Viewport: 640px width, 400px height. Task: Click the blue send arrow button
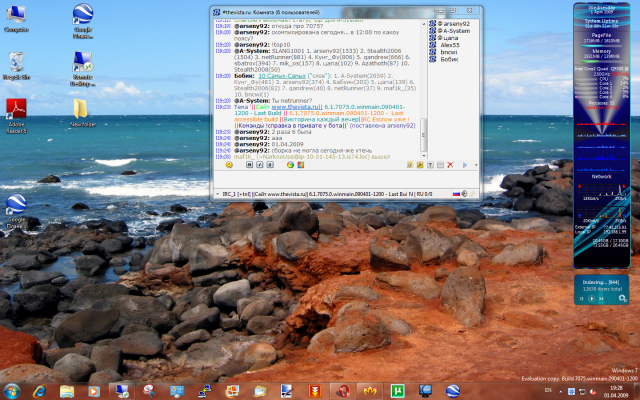tap(465, 165)
